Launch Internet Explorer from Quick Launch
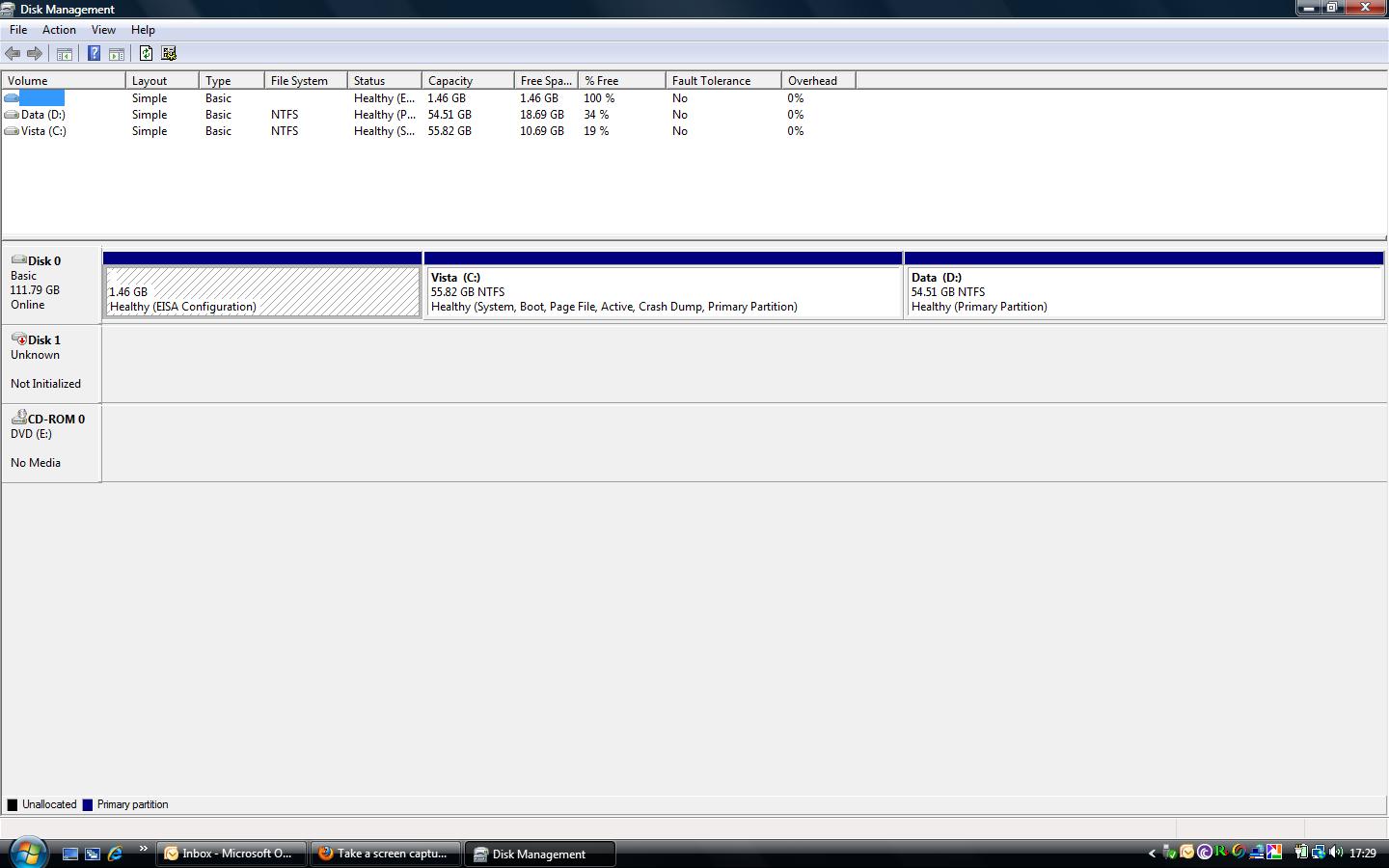Image resolution: width=1389 pixels, height=868 pixels. point(115,854)
